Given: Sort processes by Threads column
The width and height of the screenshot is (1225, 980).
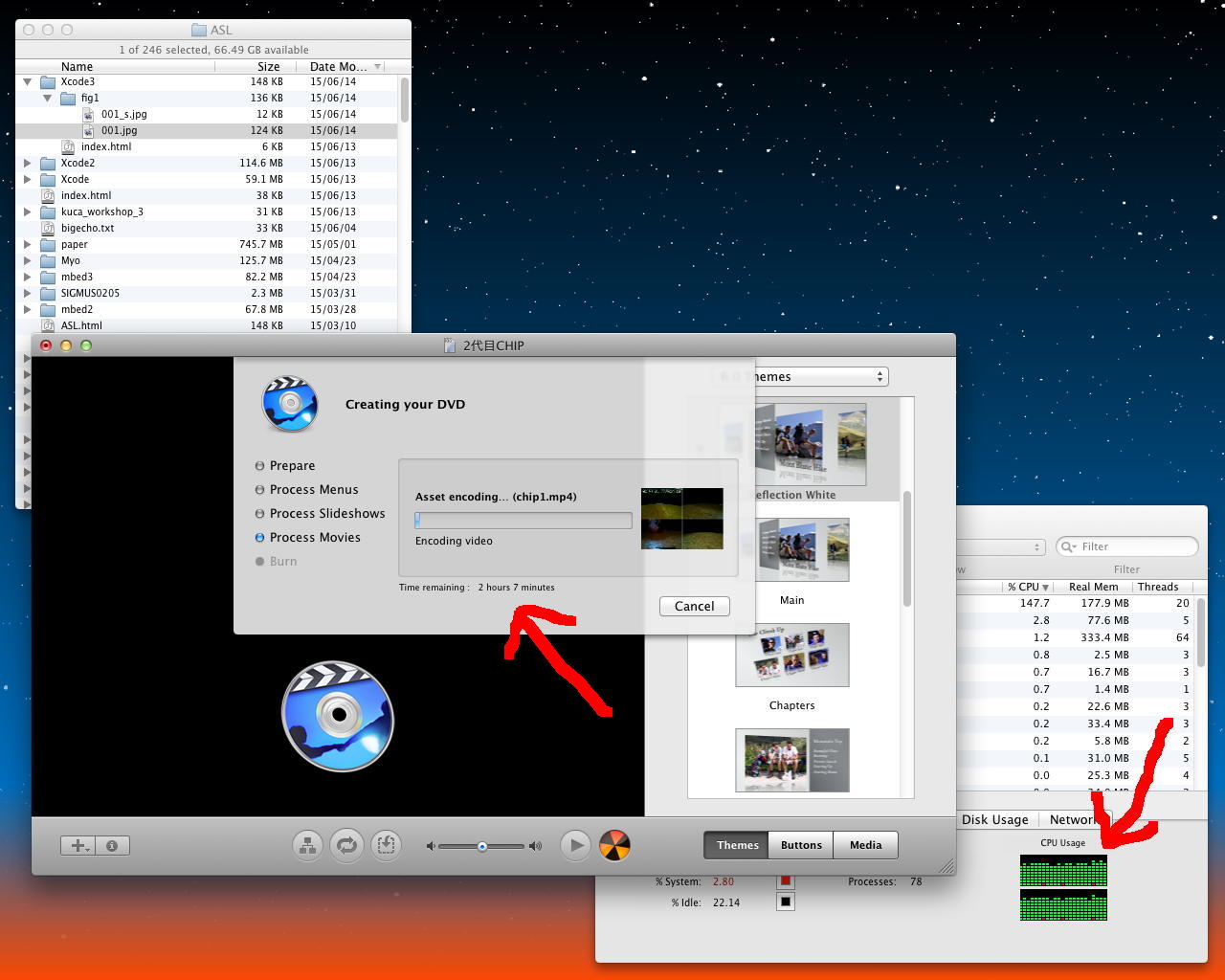Looking at the screenshot, I should point(1162,587).
